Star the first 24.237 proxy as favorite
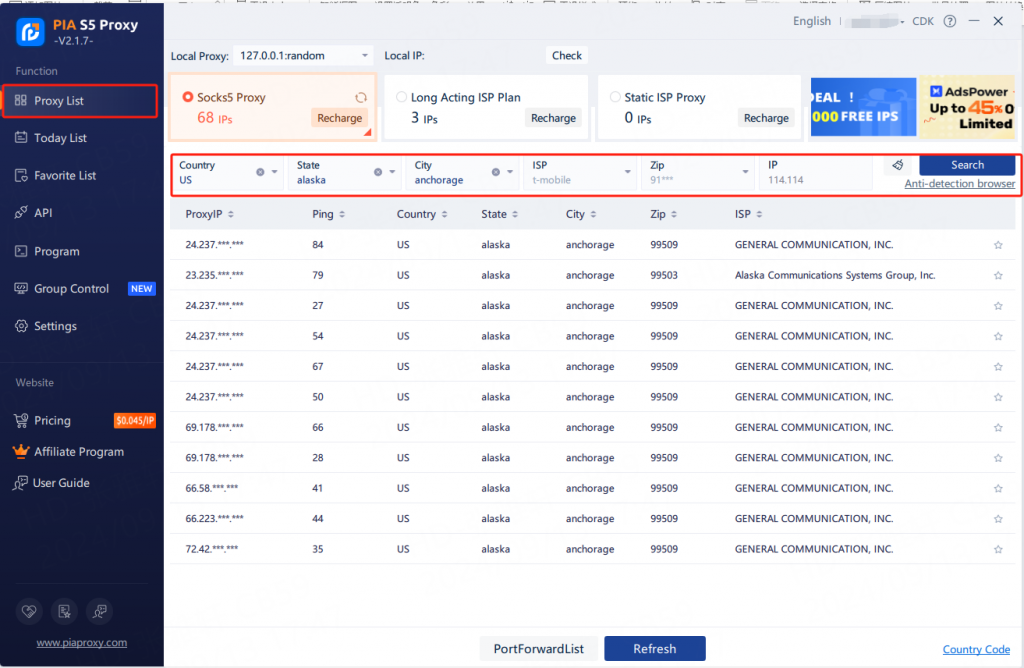The height and width of the screenshot is (668, 1024). pos(997,244)
